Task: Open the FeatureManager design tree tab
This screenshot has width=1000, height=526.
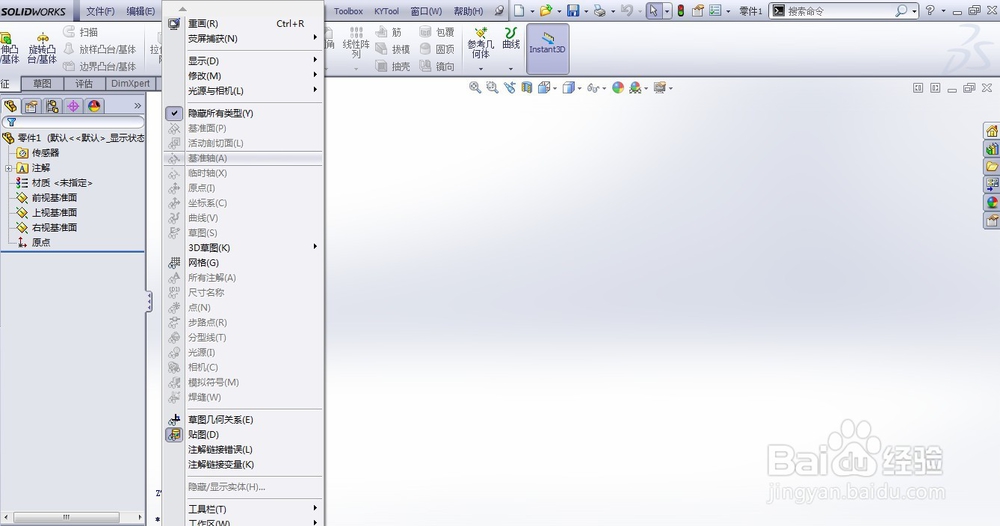Action: (10, 106)
